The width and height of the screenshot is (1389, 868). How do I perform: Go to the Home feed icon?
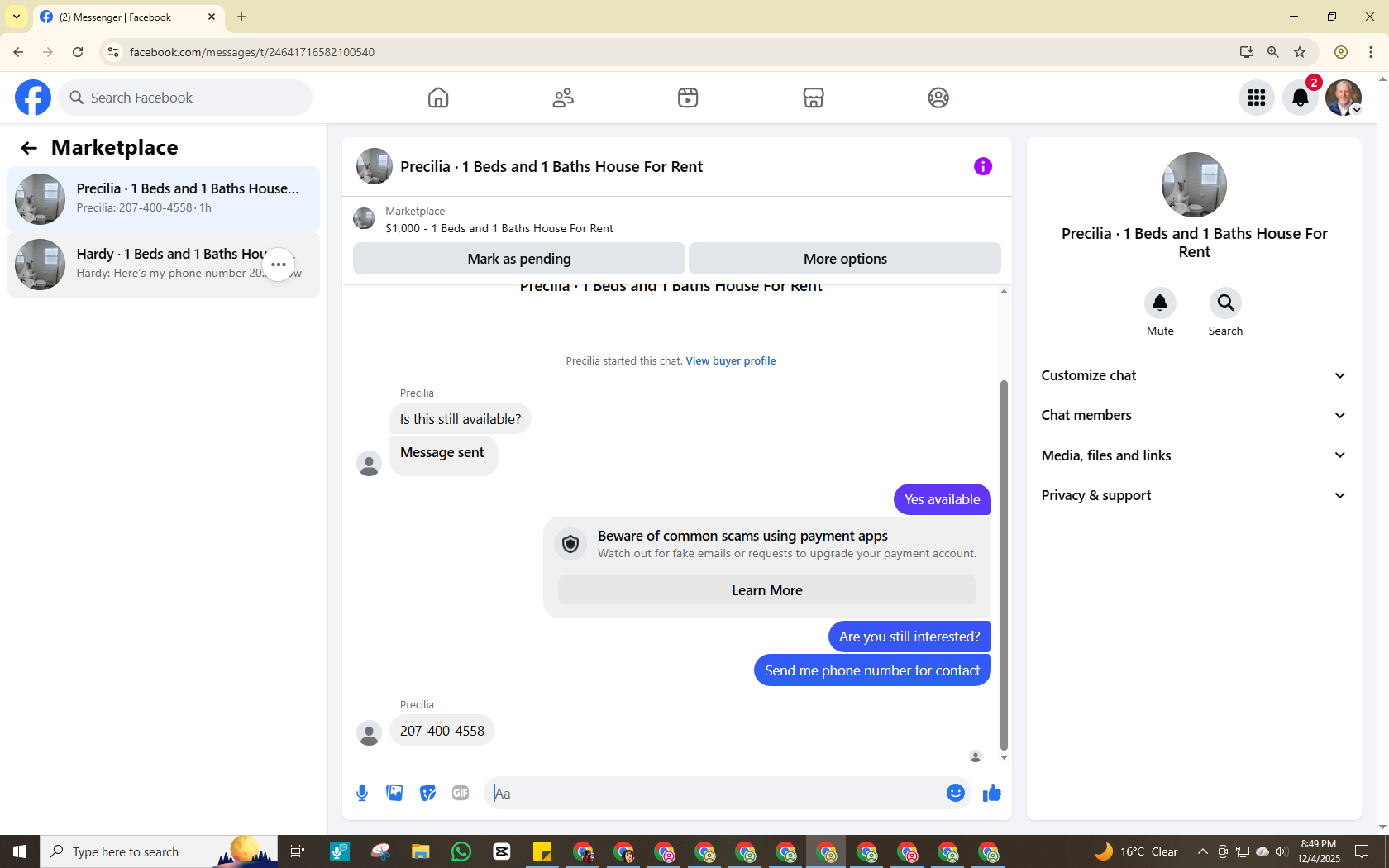click(438, 98)
